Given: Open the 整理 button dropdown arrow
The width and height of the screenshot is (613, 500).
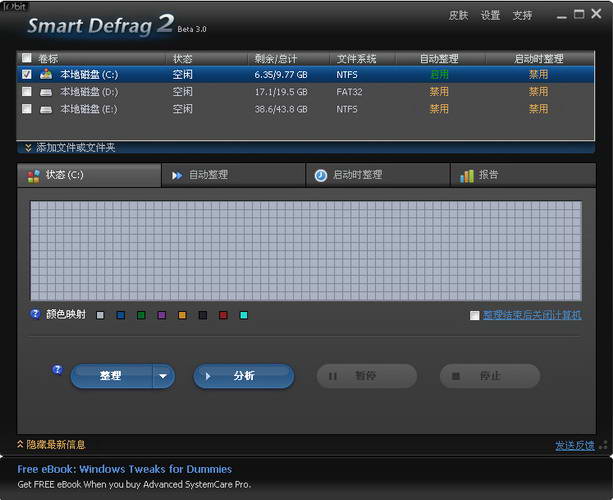Looking at the screenshot, I should tap(163, 376).
